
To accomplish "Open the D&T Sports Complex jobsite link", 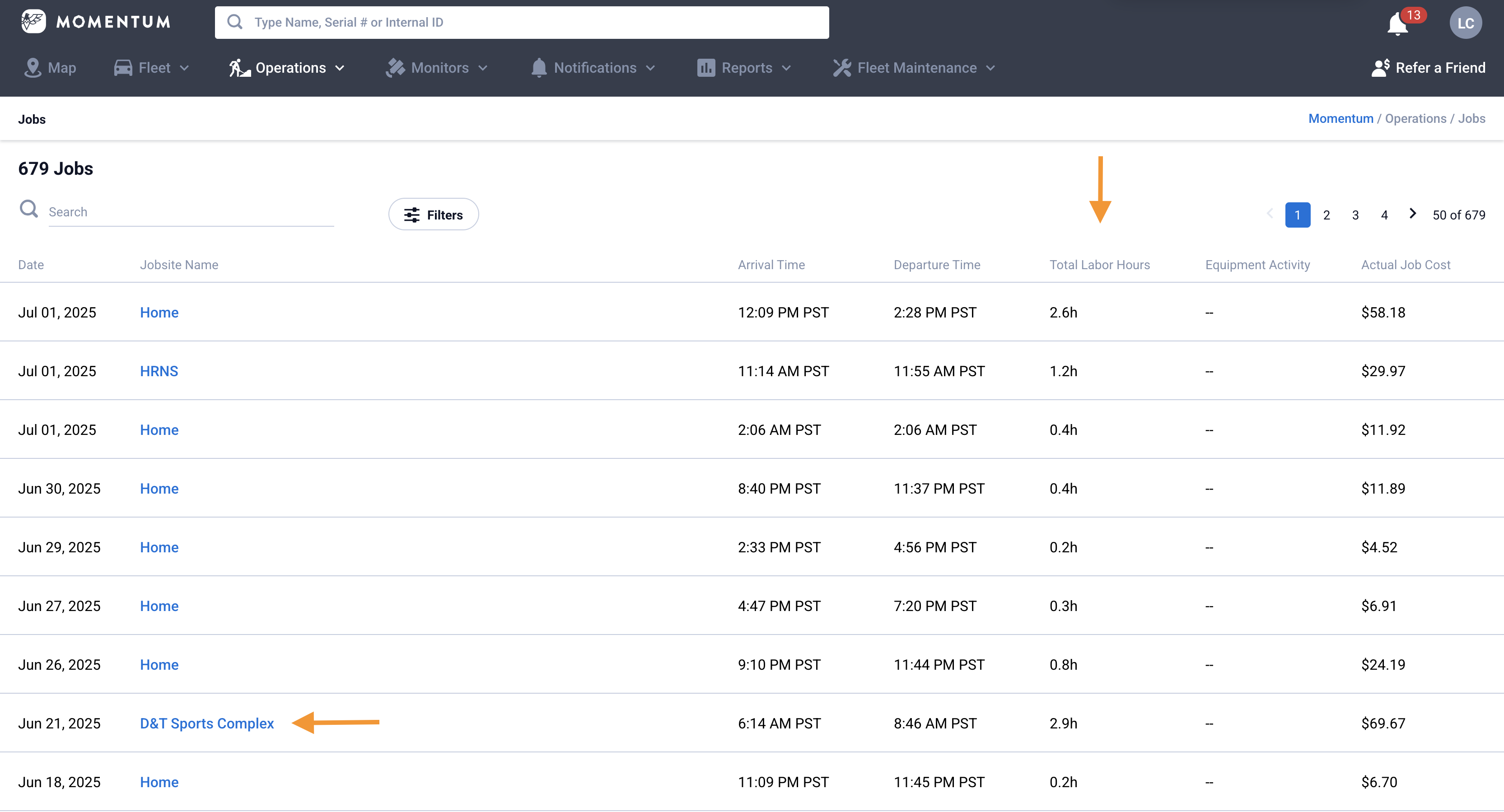I will [207, 723].
